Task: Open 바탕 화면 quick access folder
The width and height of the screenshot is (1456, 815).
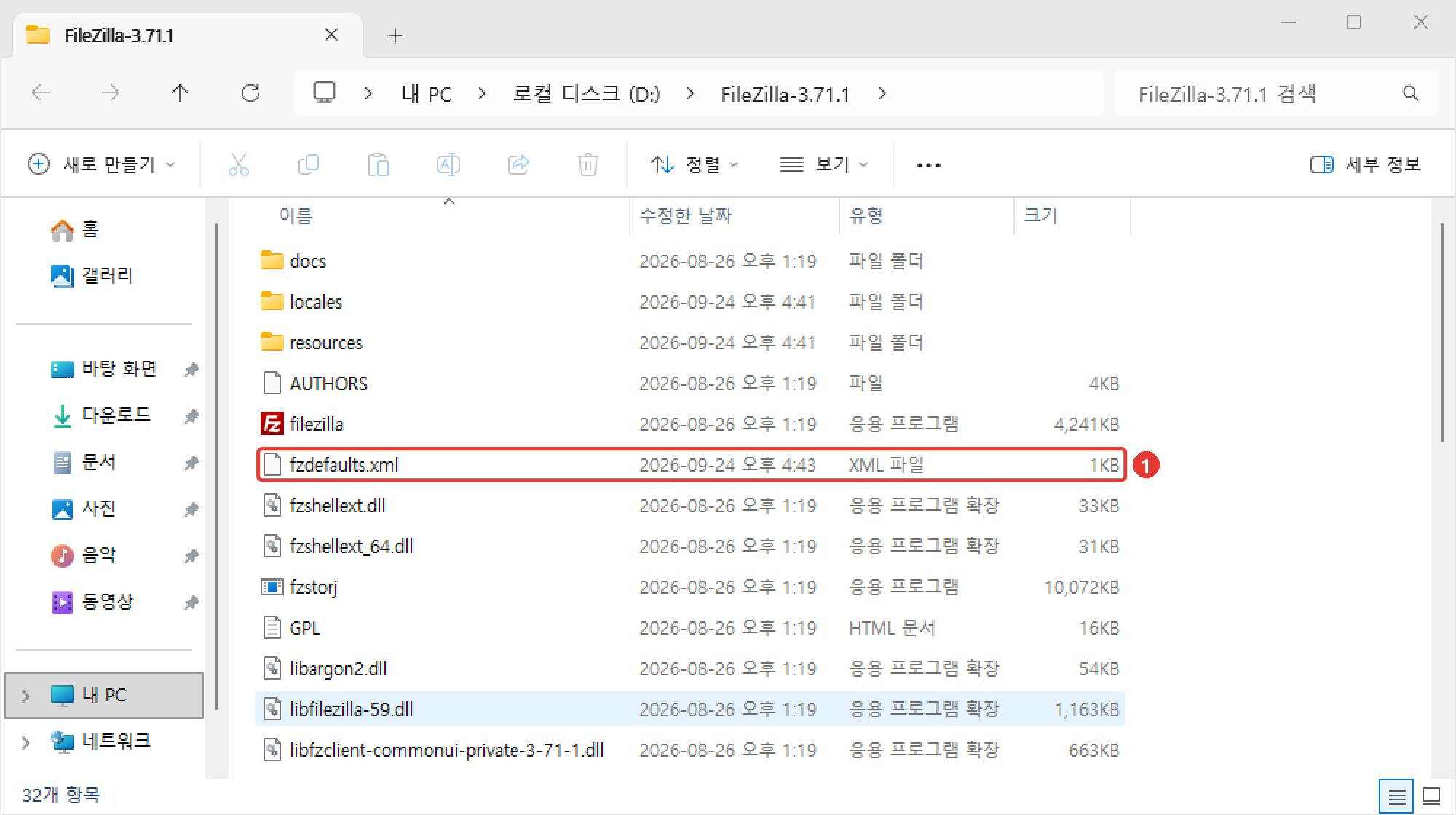Action: point(104,369)
